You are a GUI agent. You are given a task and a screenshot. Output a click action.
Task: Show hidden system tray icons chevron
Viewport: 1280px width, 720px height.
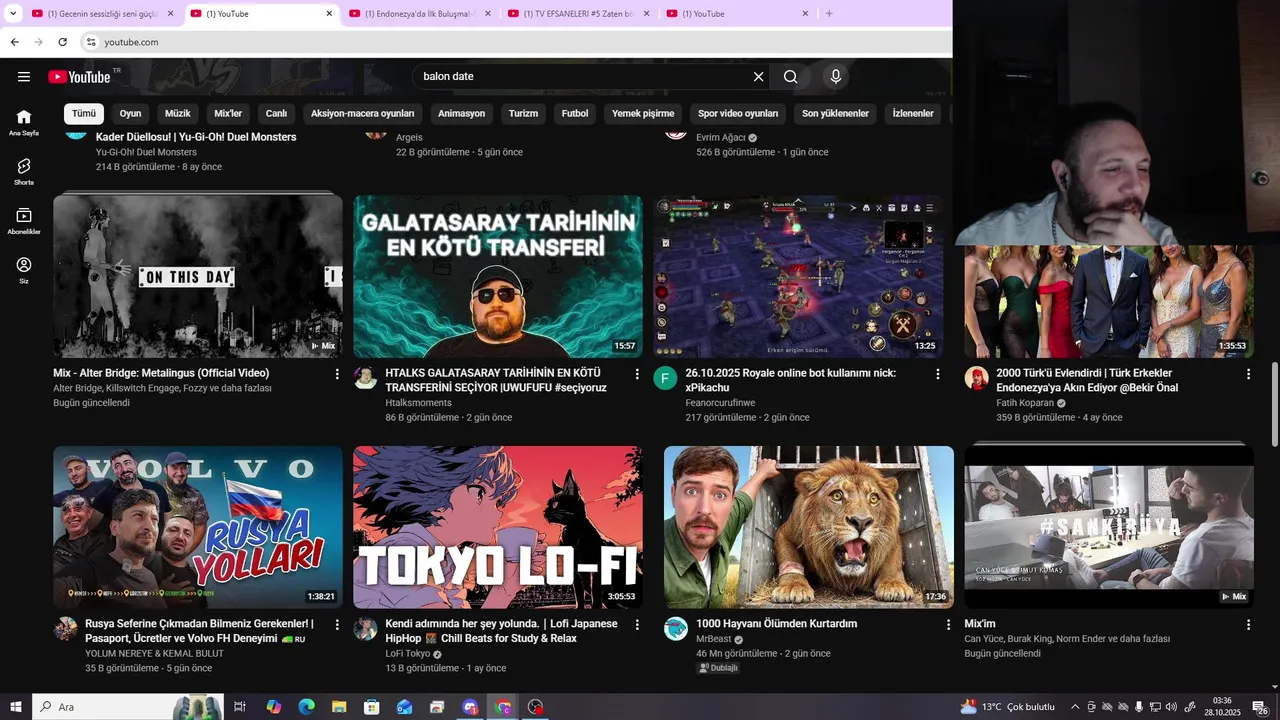coord(1075,707)
